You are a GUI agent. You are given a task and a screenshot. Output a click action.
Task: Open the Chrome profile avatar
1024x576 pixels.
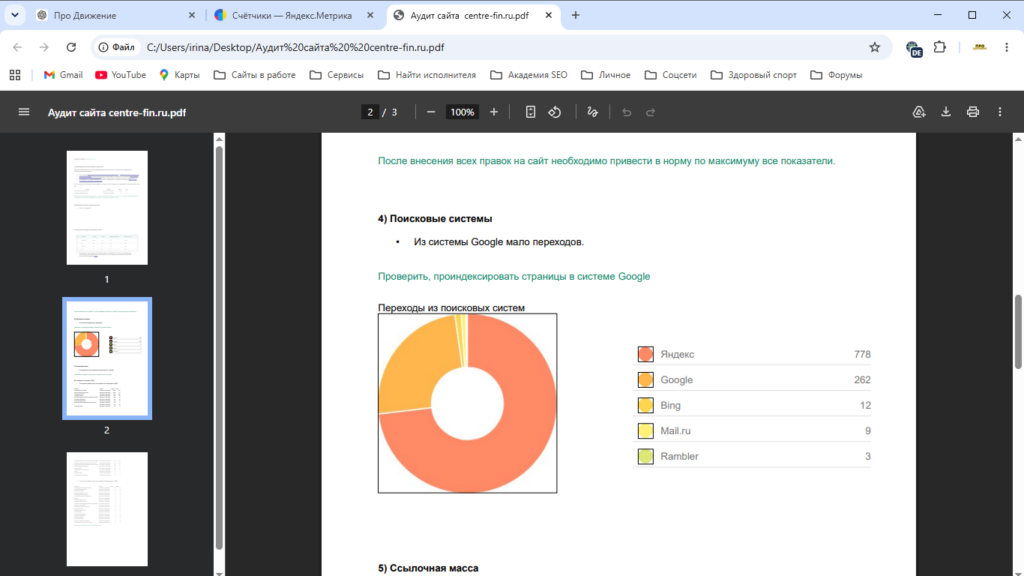click(979, 47)
